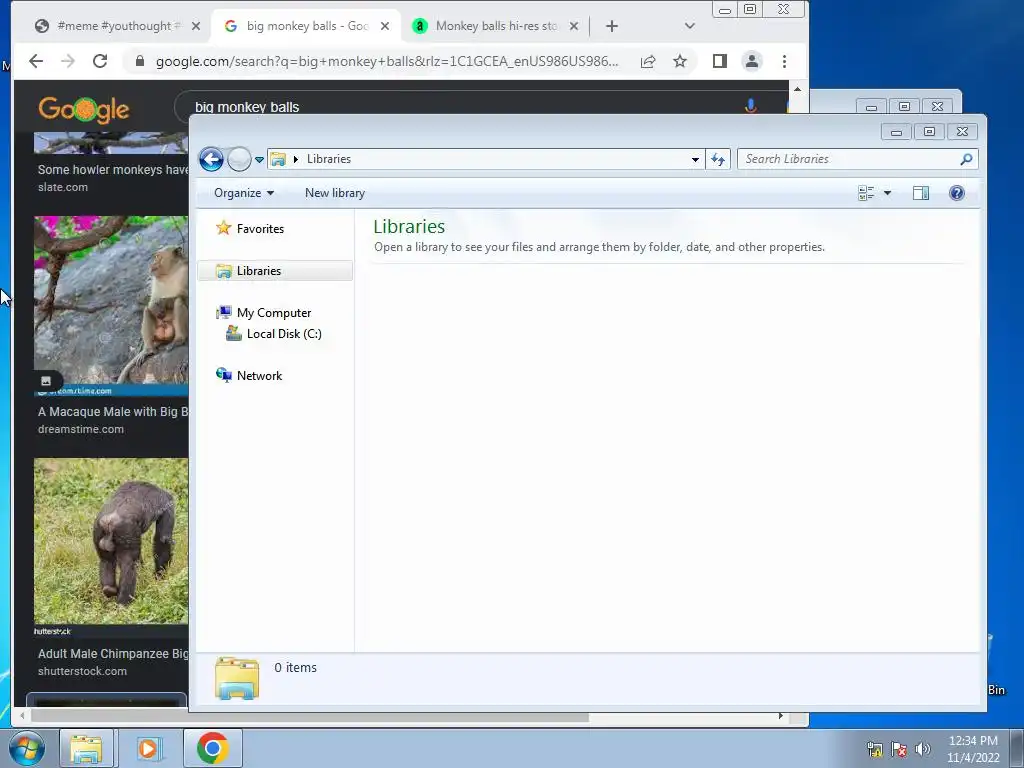Open the shutterstock.com source link

82,671
